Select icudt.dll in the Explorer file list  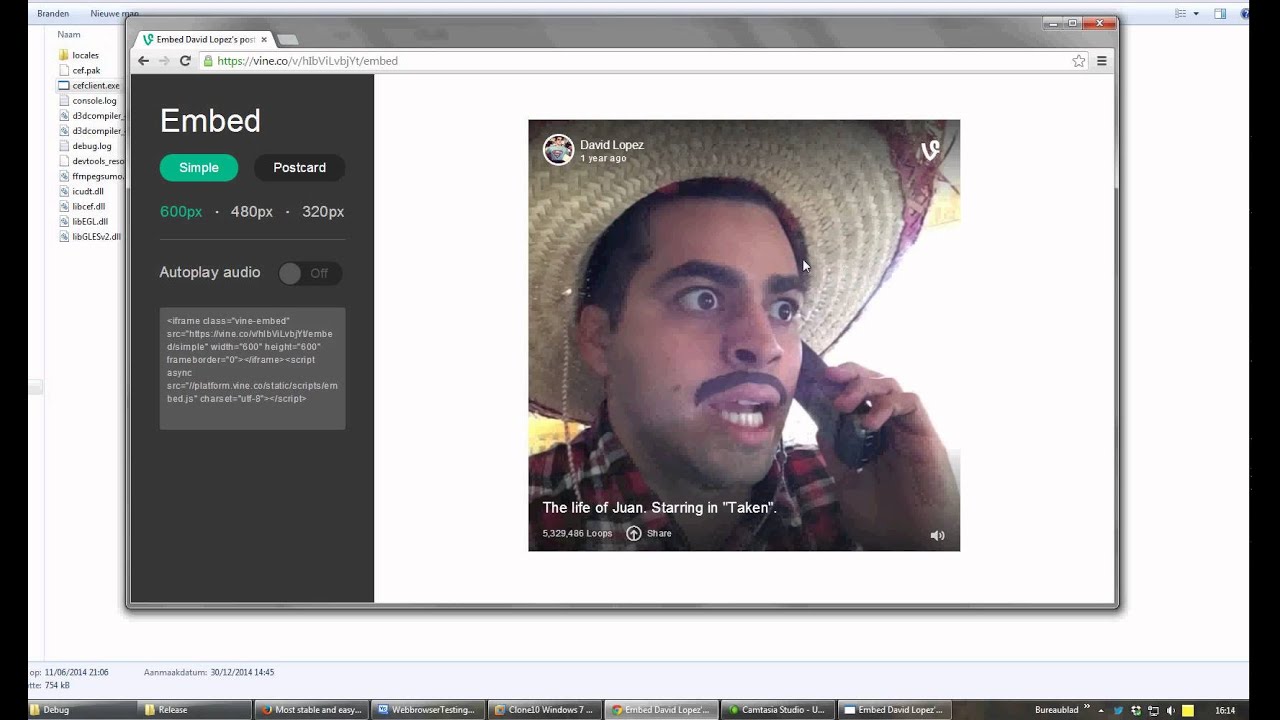[x=88, y=191]
